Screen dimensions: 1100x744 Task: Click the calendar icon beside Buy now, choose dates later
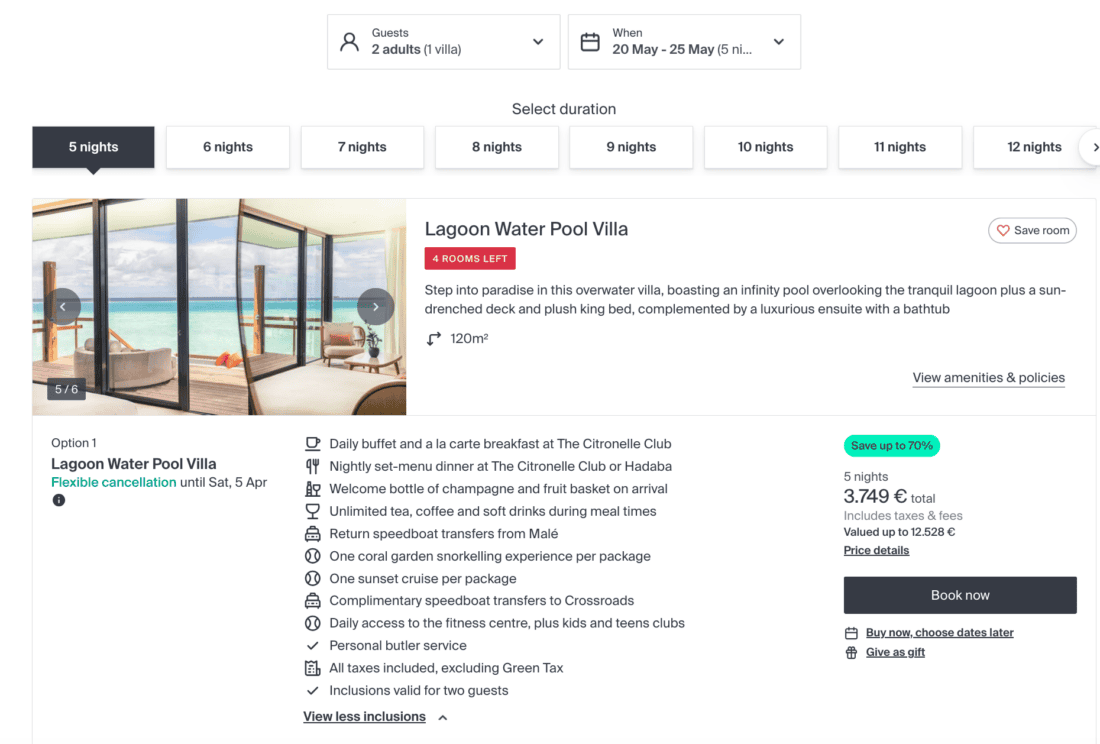click(x=851, y=633)
